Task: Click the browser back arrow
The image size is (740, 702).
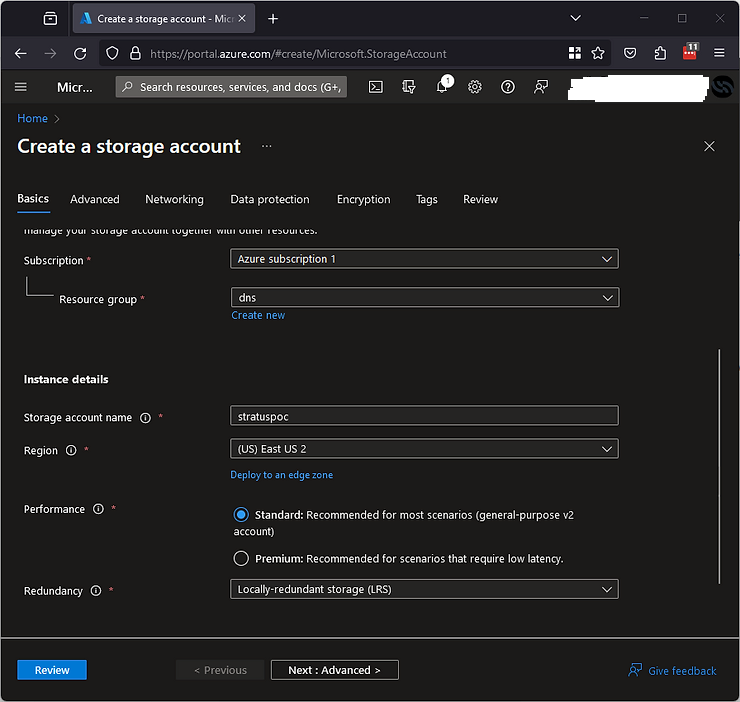Action: [21, 54]
